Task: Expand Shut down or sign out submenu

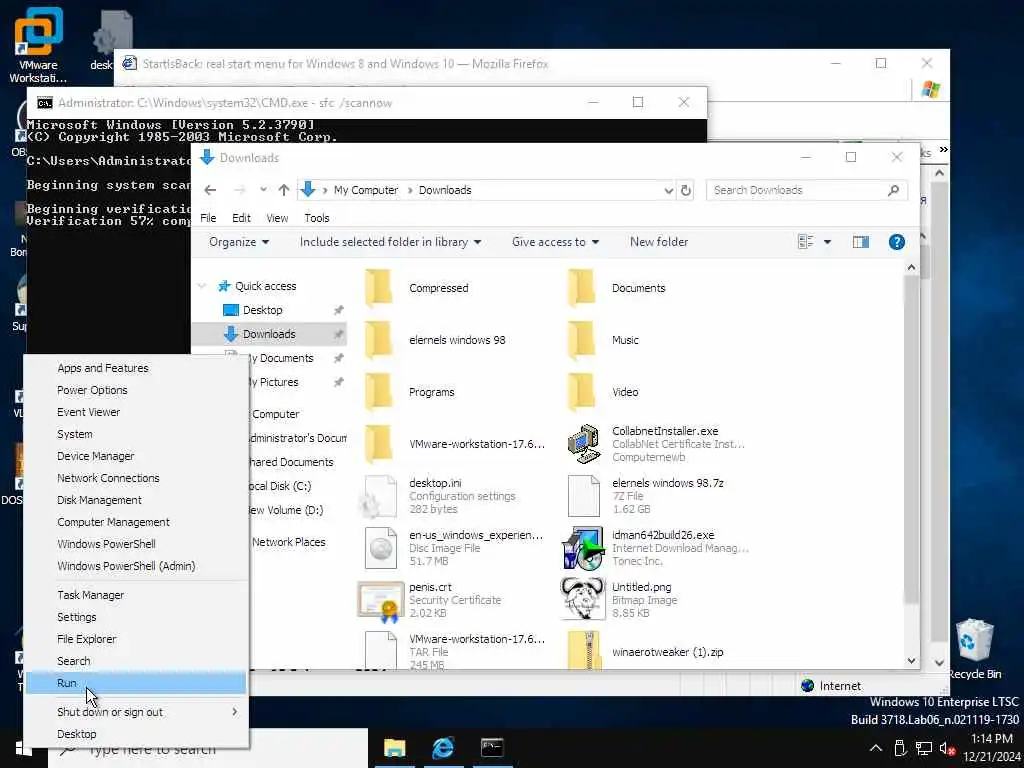Action: pos(136,712)
